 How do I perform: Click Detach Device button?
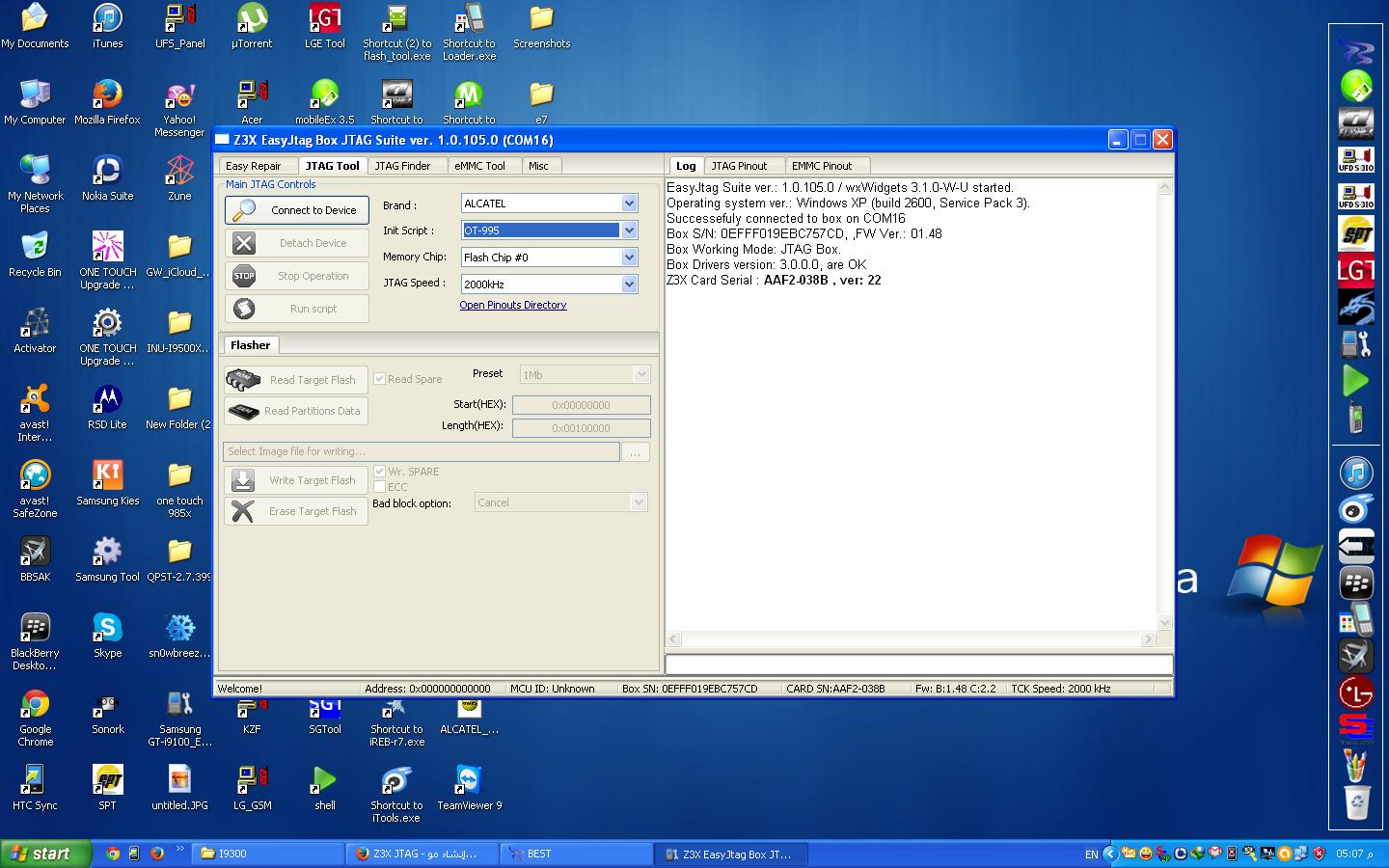pyautogui.click(x=297, y=243)
